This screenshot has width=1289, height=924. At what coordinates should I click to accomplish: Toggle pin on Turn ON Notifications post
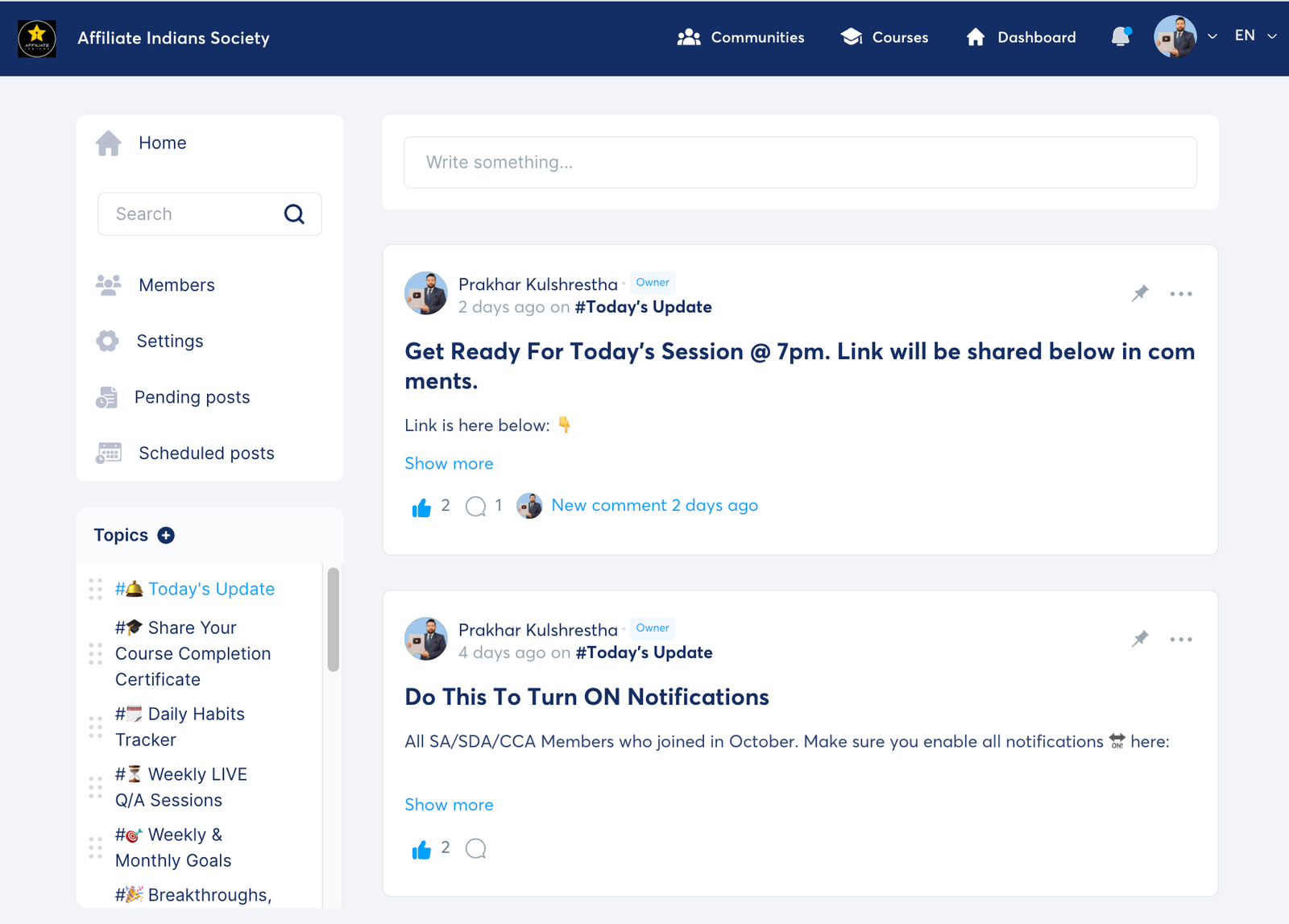[1140, 640]
